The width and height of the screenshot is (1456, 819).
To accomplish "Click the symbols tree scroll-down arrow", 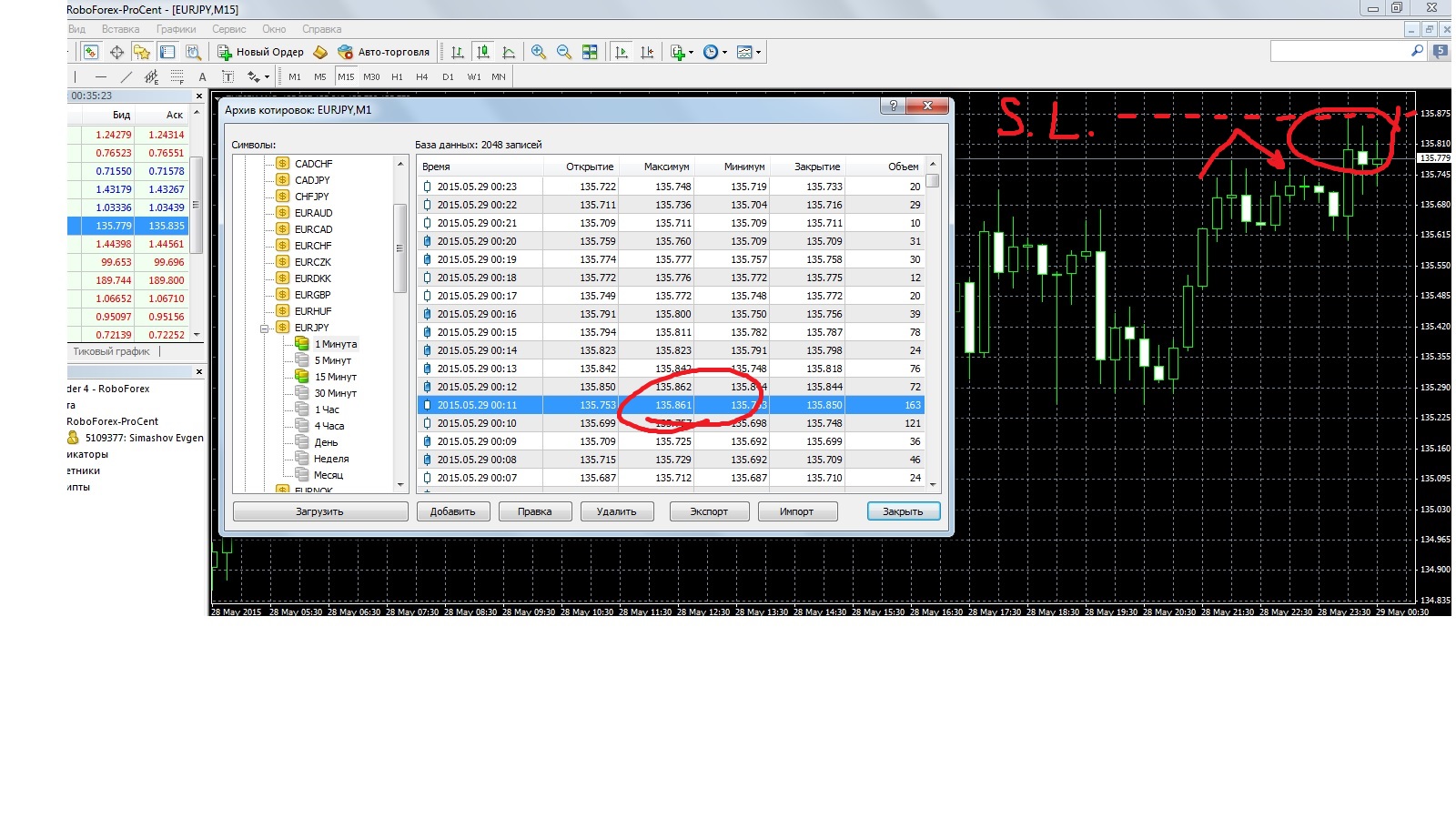I will 399,485.
